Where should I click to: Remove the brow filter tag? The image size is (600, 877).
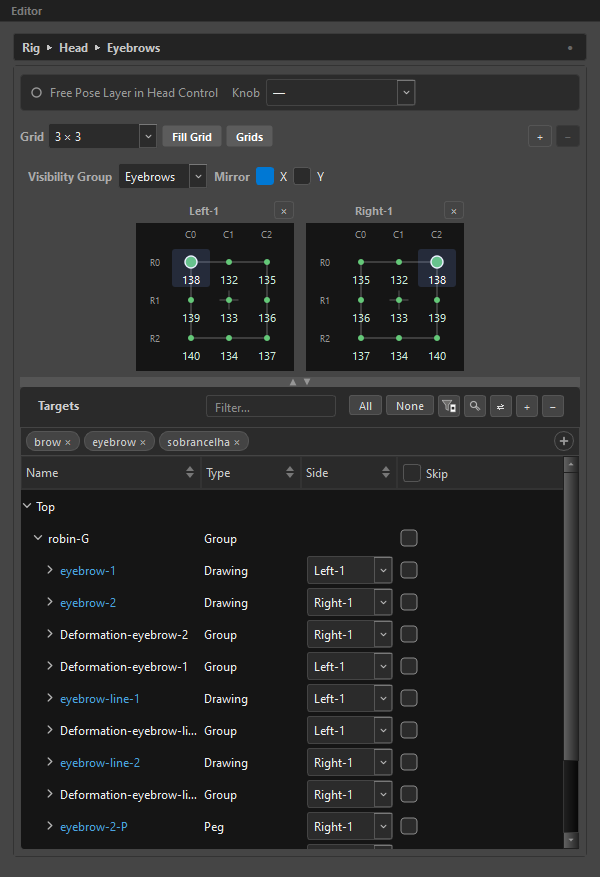point(68,442)
